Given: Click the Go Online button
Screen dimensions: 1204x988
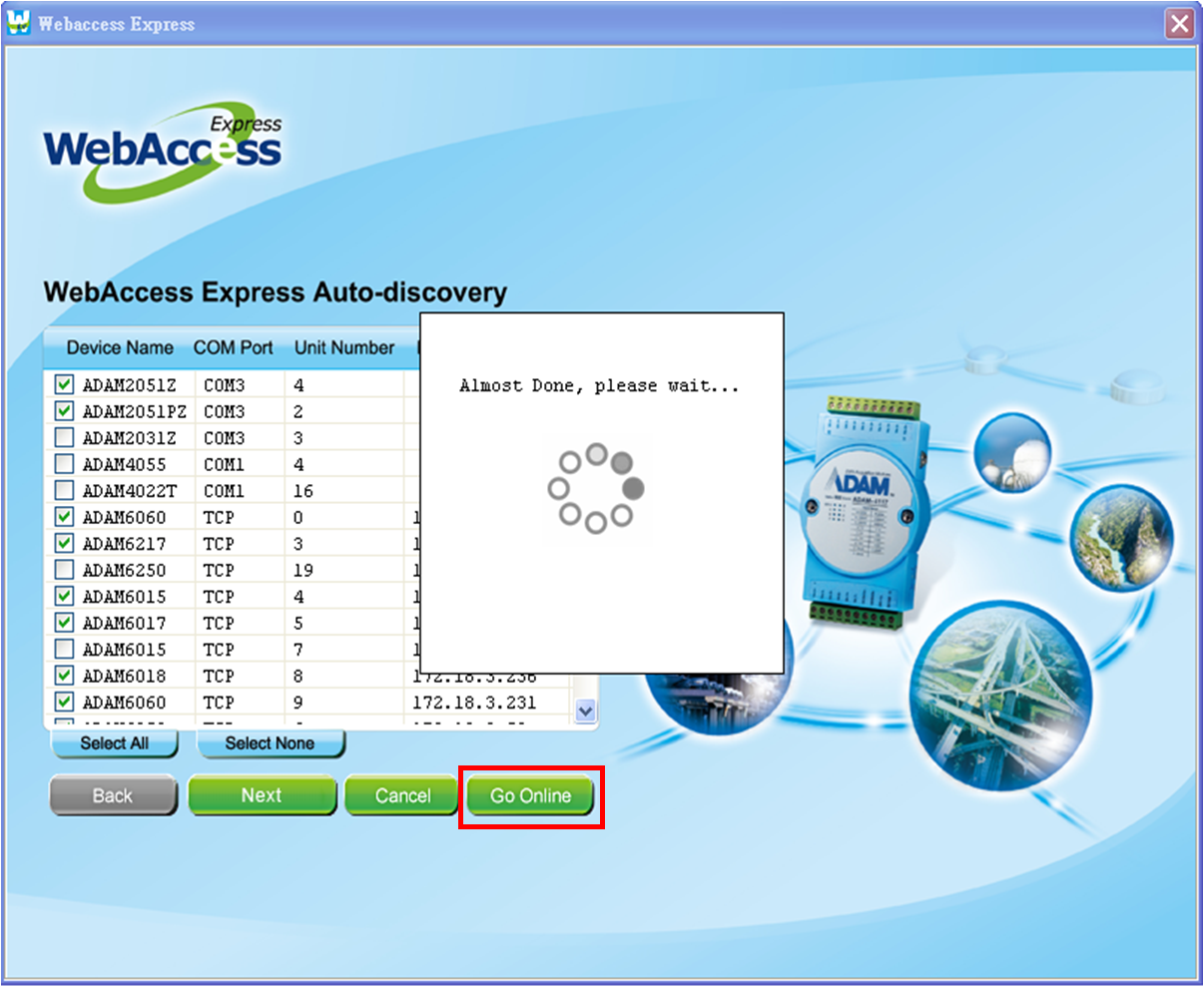Looking at the screenshot, I should click(x=530, y=795).
